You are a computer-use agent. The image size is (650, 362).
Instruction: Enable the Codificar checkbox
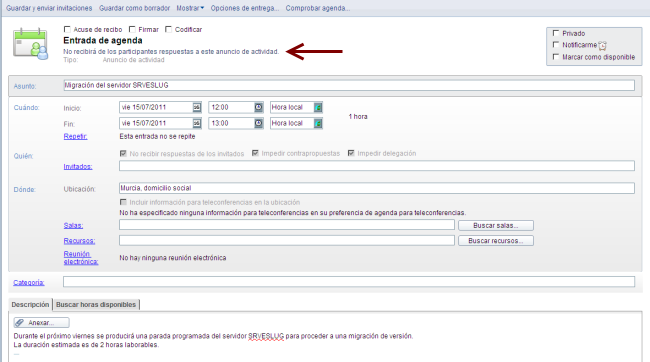tap(168, 29)
